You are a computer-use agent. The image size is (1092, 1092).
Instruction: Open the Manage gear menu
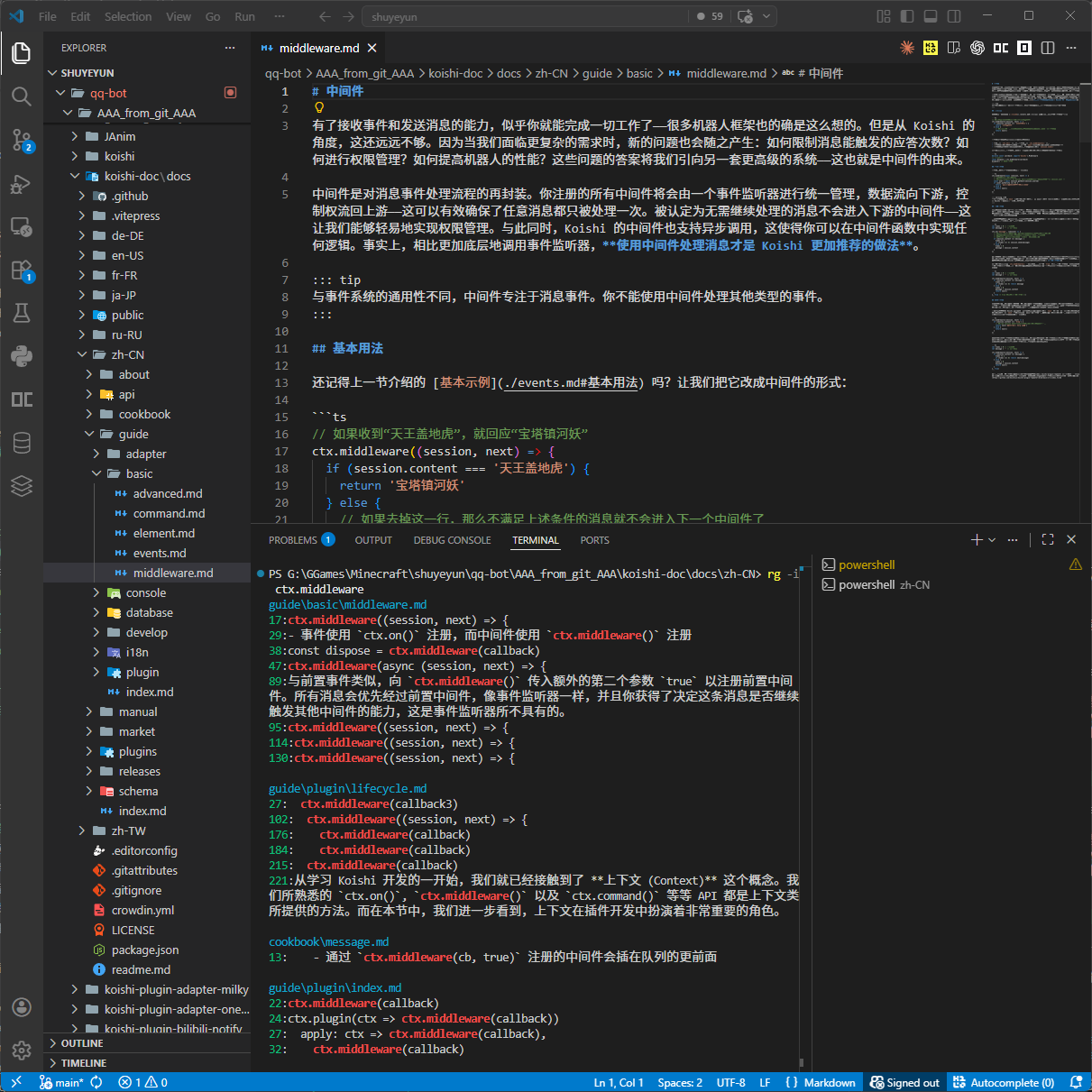[x=22, y=1051]
